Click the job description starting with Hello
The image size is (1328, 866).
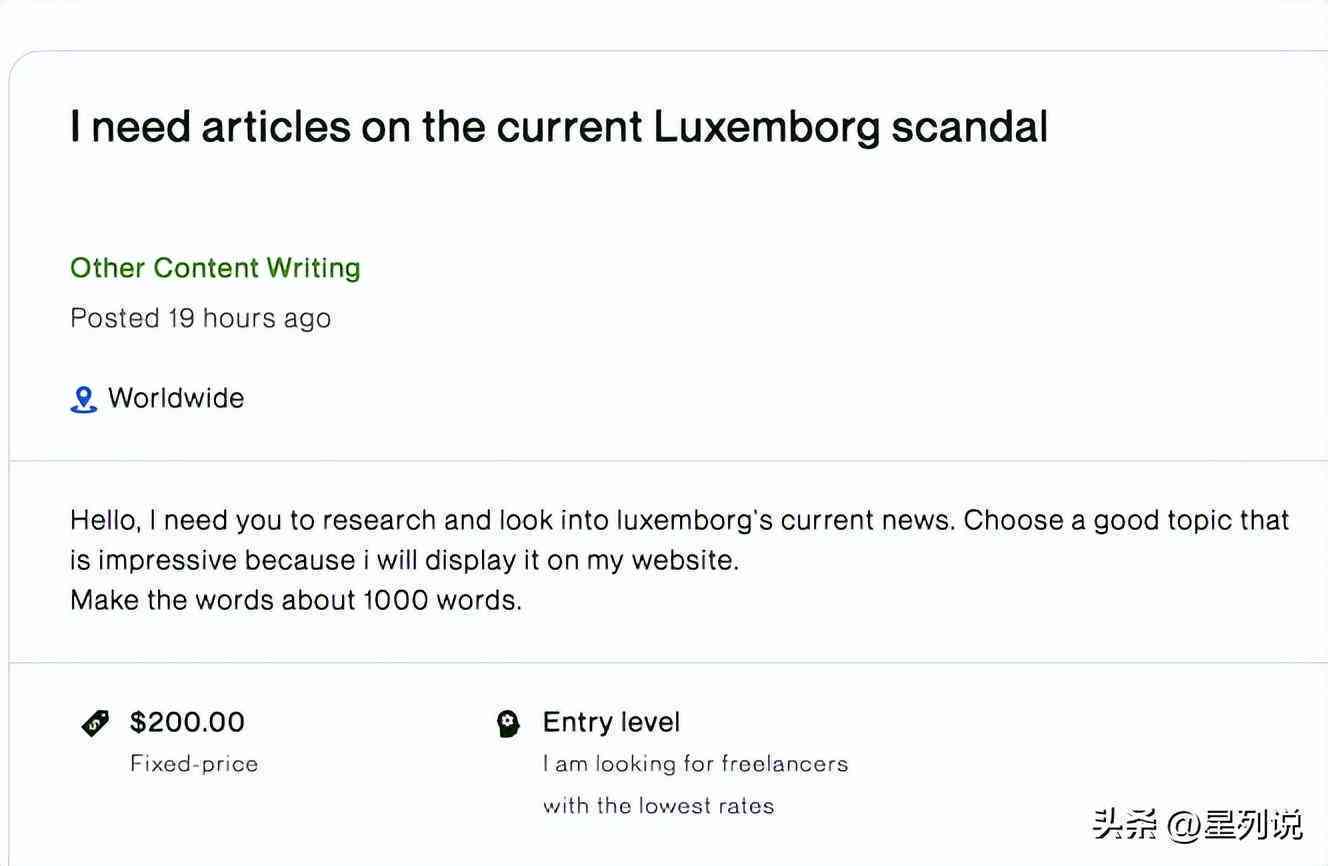coord(679,560)
